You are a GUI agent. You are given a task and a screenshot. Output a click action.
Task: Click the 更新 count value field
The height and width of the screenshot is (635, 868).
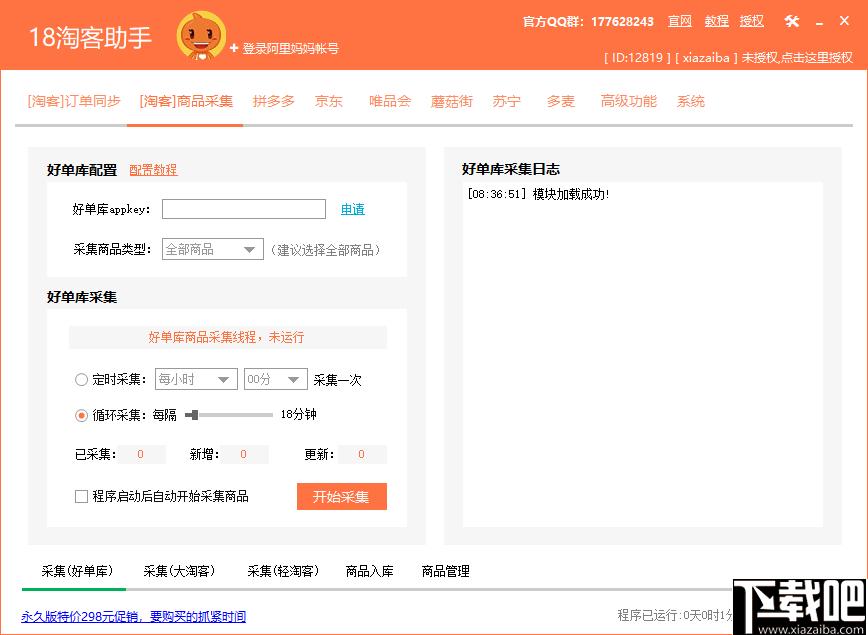click(361, 455)
